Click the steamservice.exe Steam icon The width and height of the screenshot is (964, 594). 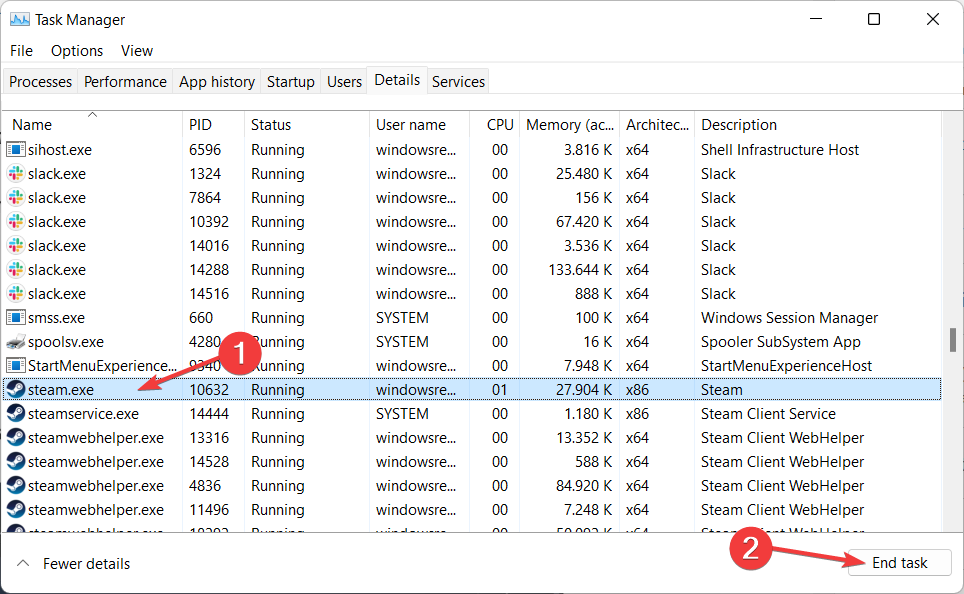pos(16,413)
